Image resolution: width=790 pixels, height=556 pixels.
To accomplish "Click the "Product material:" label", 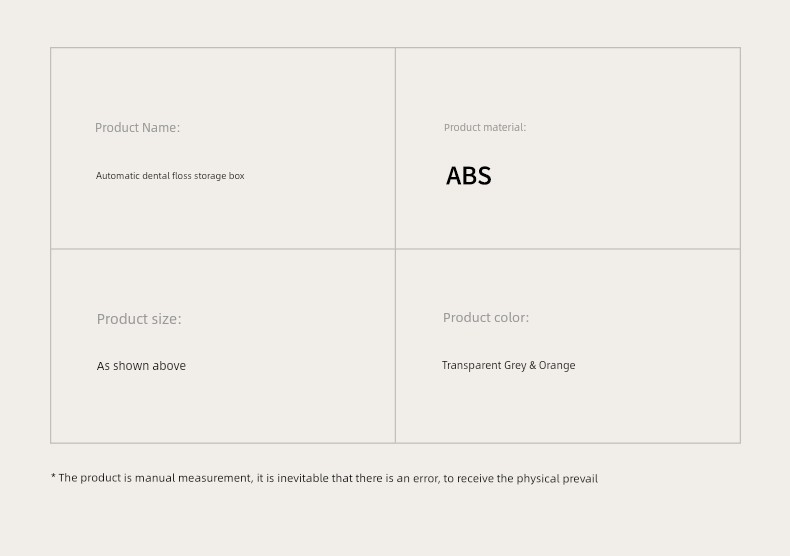I will 485,127.
